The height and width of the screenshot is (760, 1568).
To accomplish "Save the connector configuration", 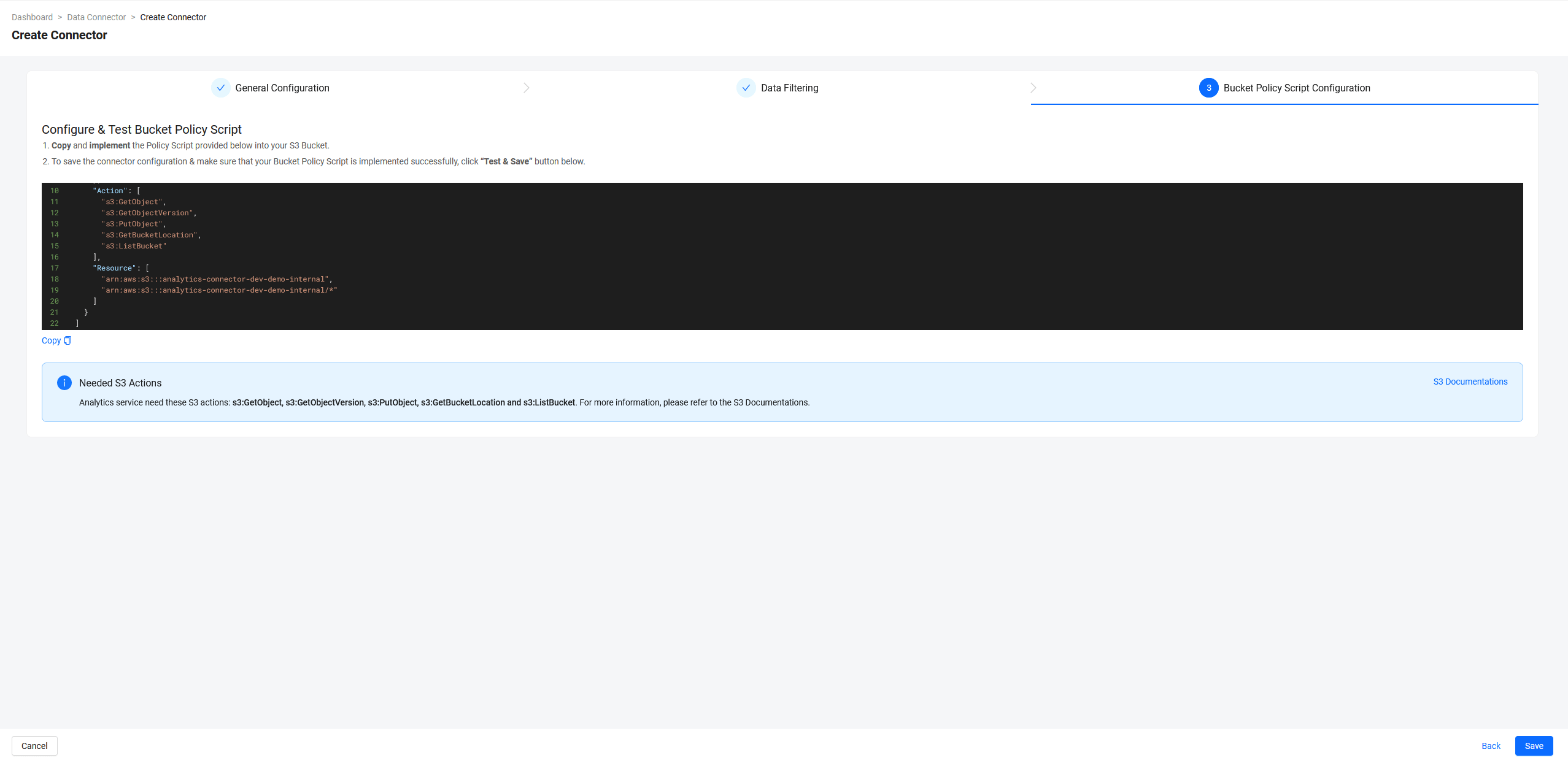I will point(1534,745).
